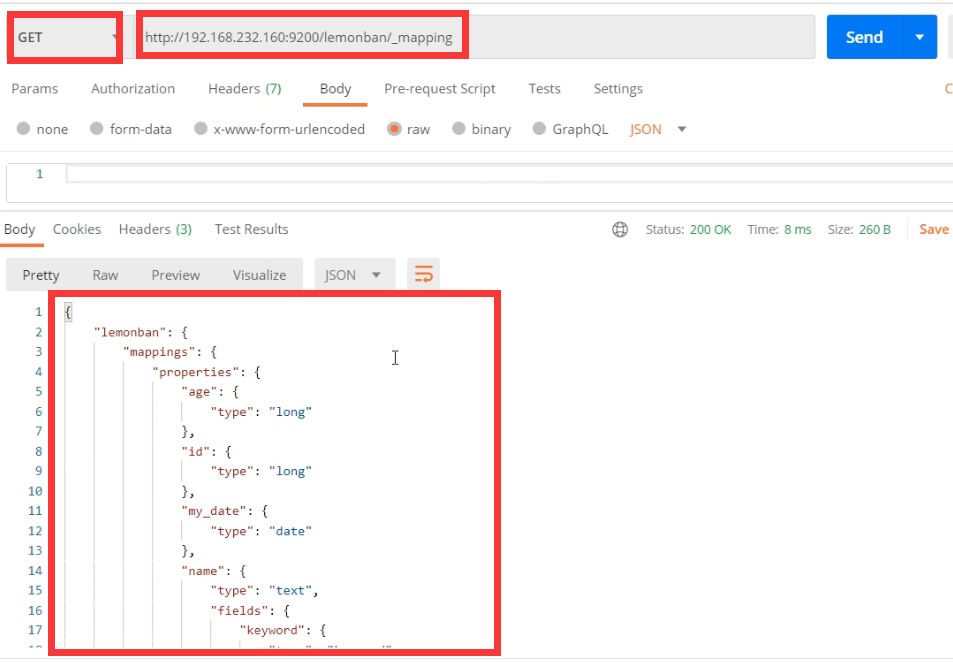Open the GET method dropdown
This screenshot has width=953, height=663.
click(x=66, y=37)
